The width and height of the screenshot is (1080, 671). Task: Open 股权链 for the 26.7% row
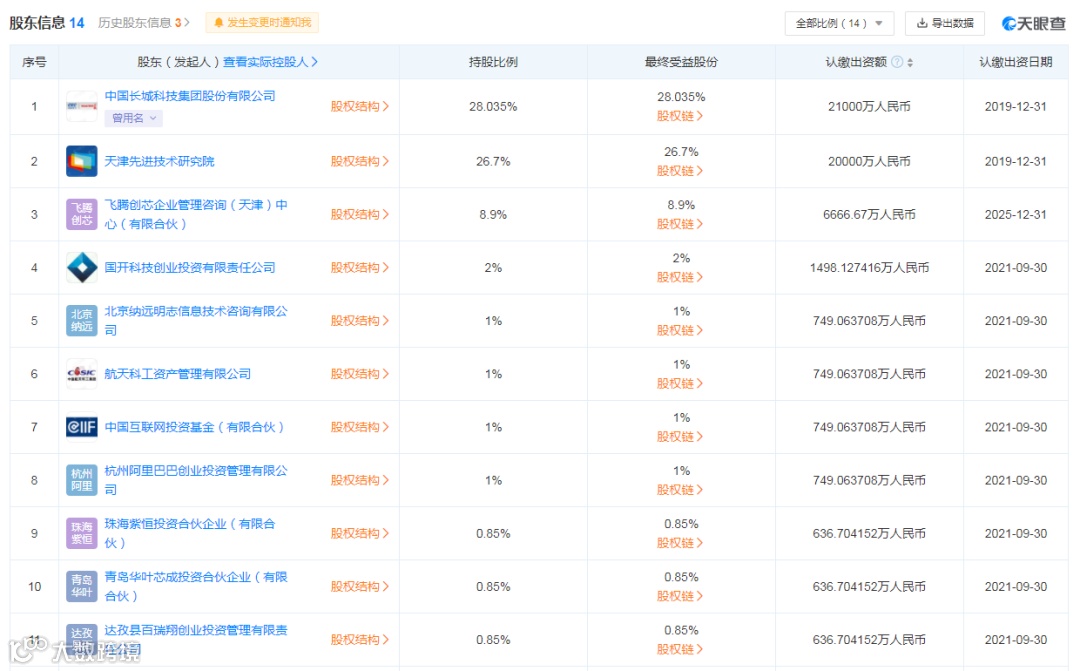[680, 171]
